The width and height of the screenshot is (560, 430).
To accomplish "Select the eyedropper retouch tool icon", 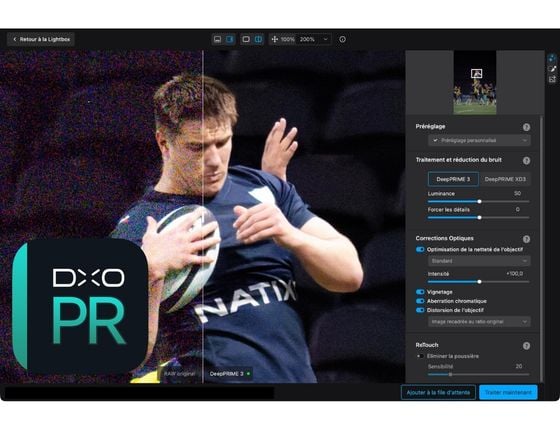I will pyautogui.click(x=552, y=69).
